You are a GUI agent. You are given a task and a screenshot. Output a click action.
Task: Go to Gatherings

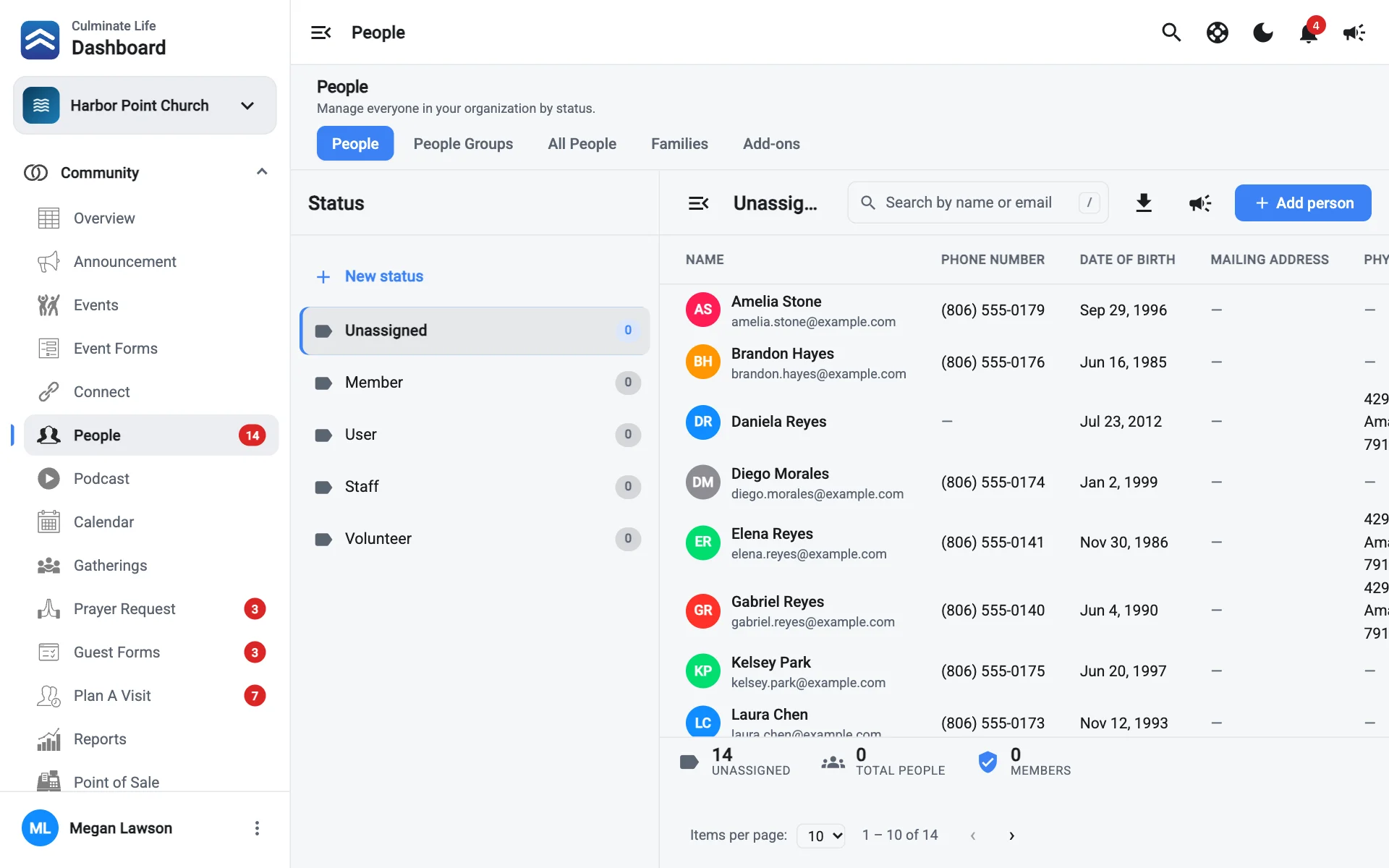[150, 566]
